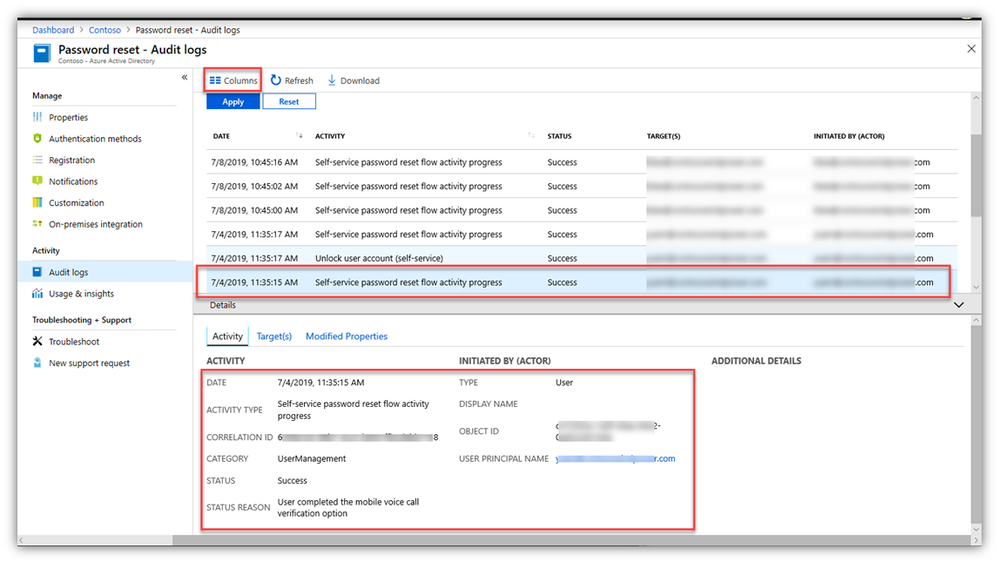999x564 pixels.
Task: Click the Authentication methods shield icon
Action: [38, 138]
